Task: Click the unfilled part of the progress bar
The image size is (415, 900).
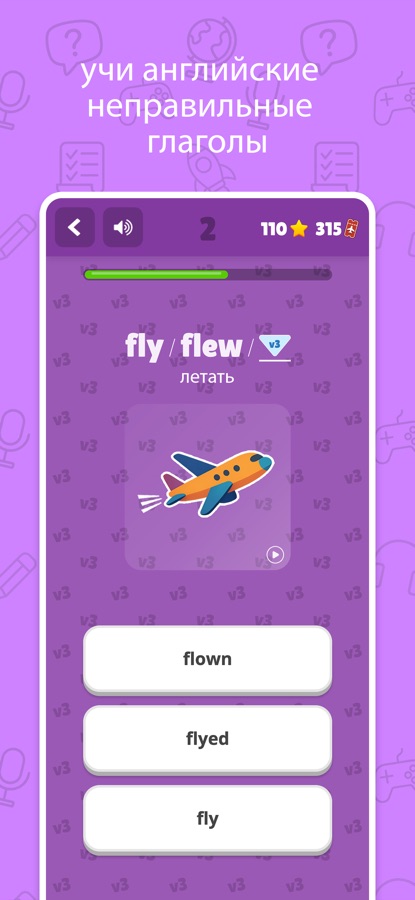Action: pos(280,274)
